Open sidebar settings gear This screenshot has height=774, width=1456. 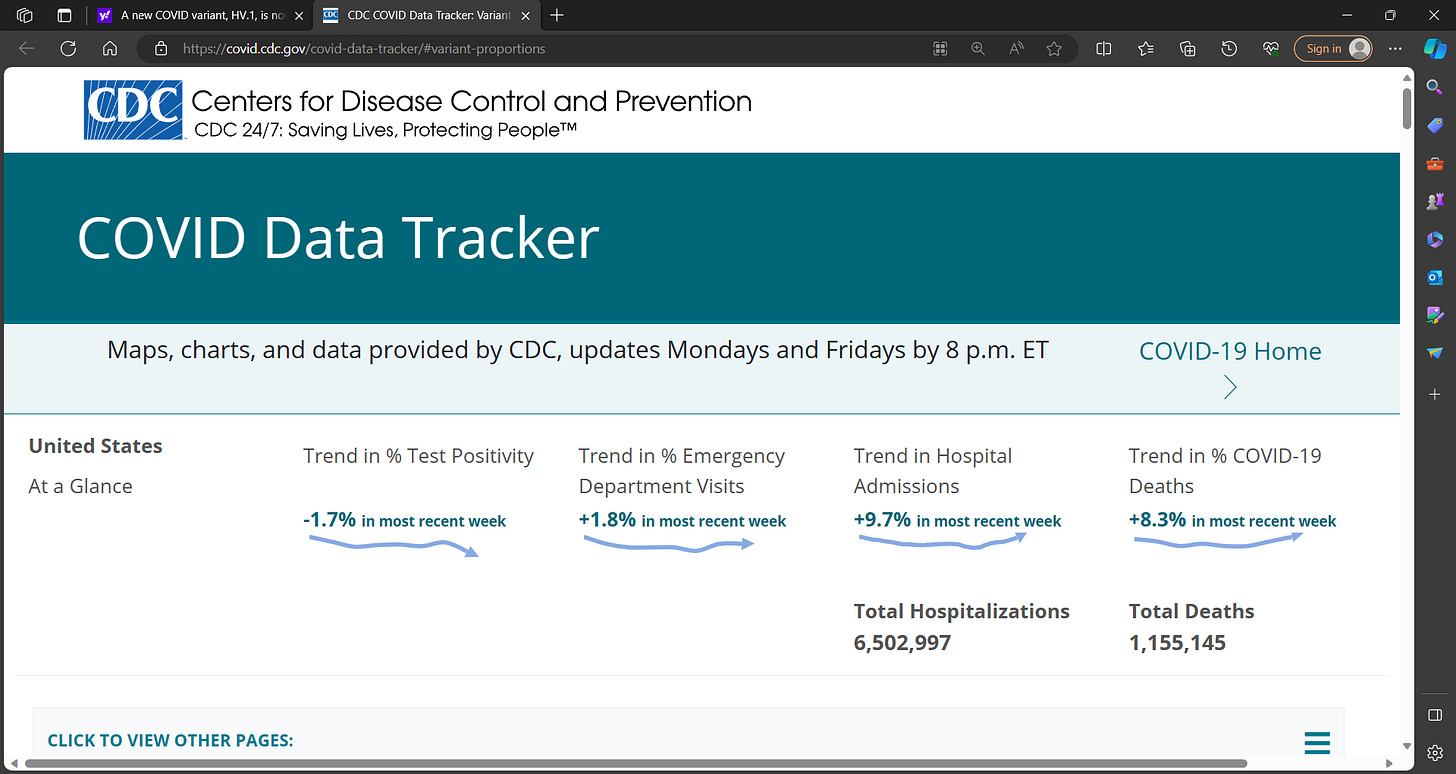click(x=1434, y=751)
